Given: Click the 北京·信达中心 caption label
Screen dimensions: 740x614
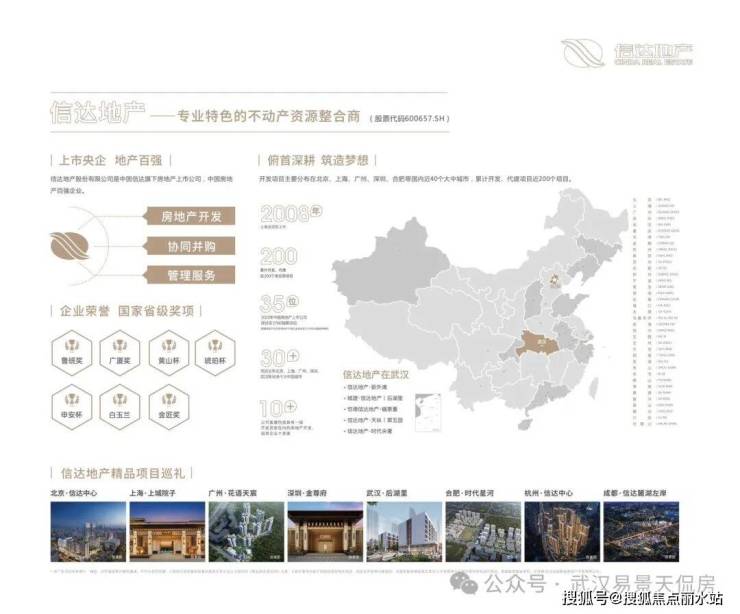Looking at the screenshot, I should 74,493.
